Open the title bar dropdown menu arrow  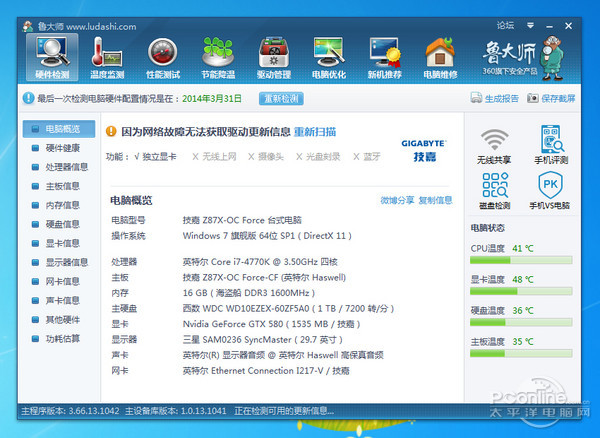[530, 26]
